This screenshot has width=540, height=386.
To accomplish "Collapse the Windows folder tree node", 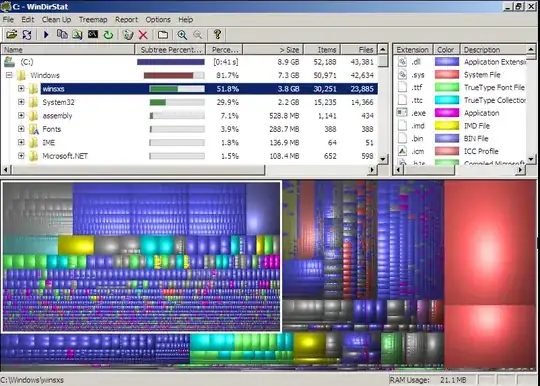I will 9,75.
